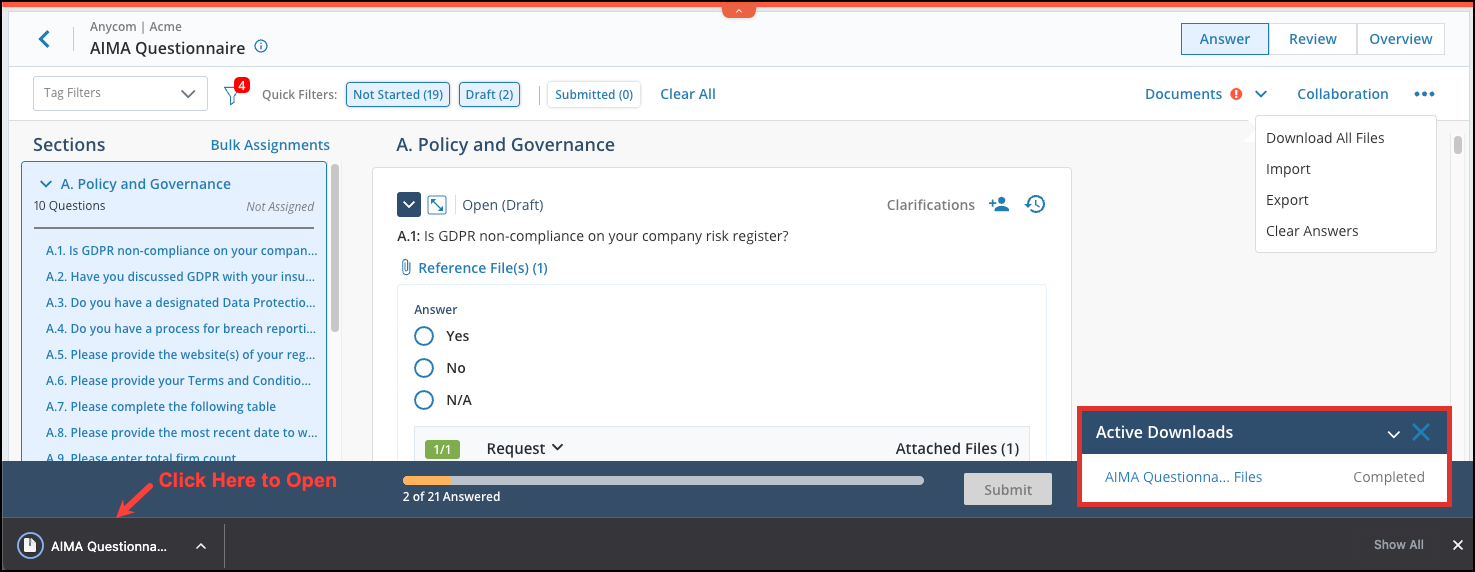Open the three-dots more options menu
1475x572 pixels.
(1424, 94)
